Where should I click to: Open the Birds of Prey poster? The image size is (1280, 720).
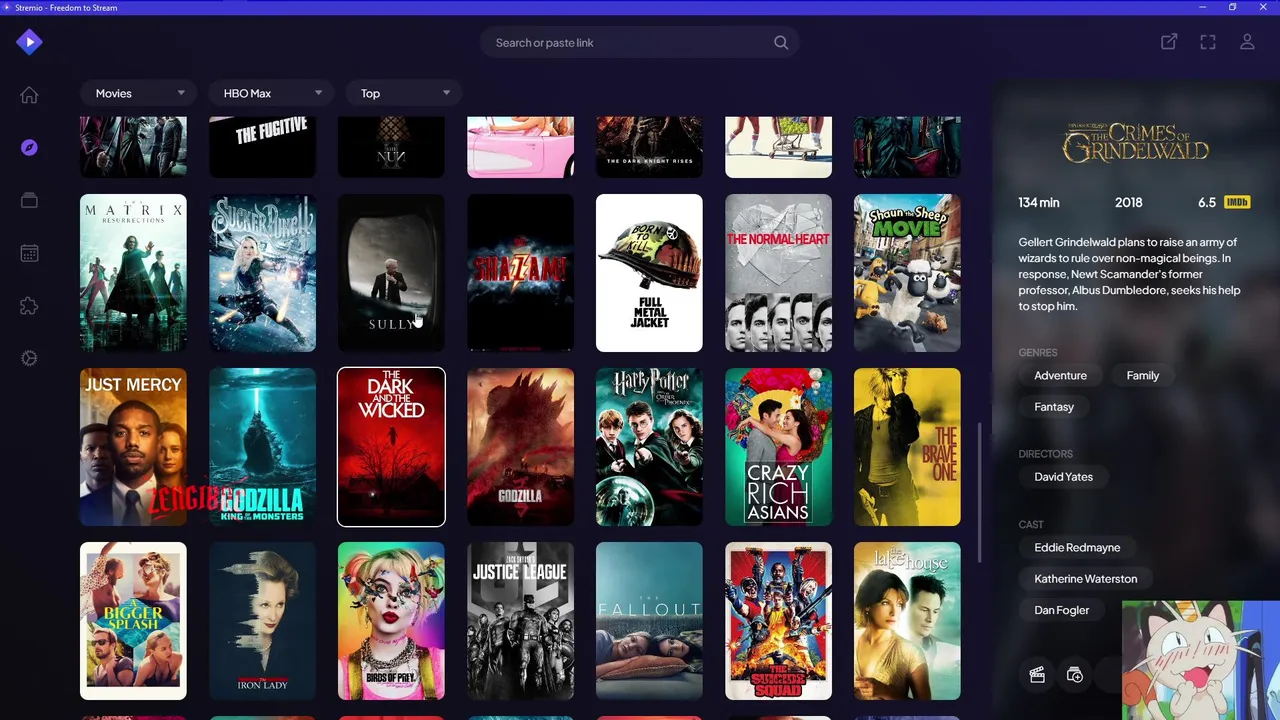(x=391, y=621)
